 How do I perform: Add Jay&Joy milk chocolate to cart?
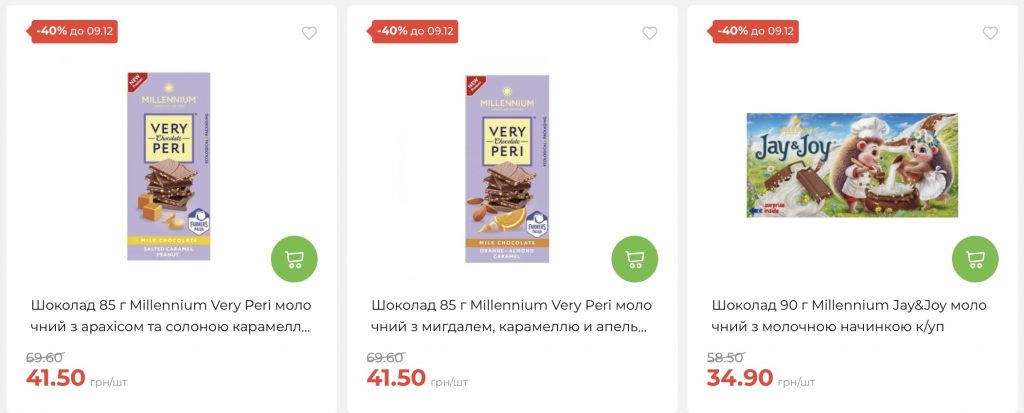click(x=975, y=259)
